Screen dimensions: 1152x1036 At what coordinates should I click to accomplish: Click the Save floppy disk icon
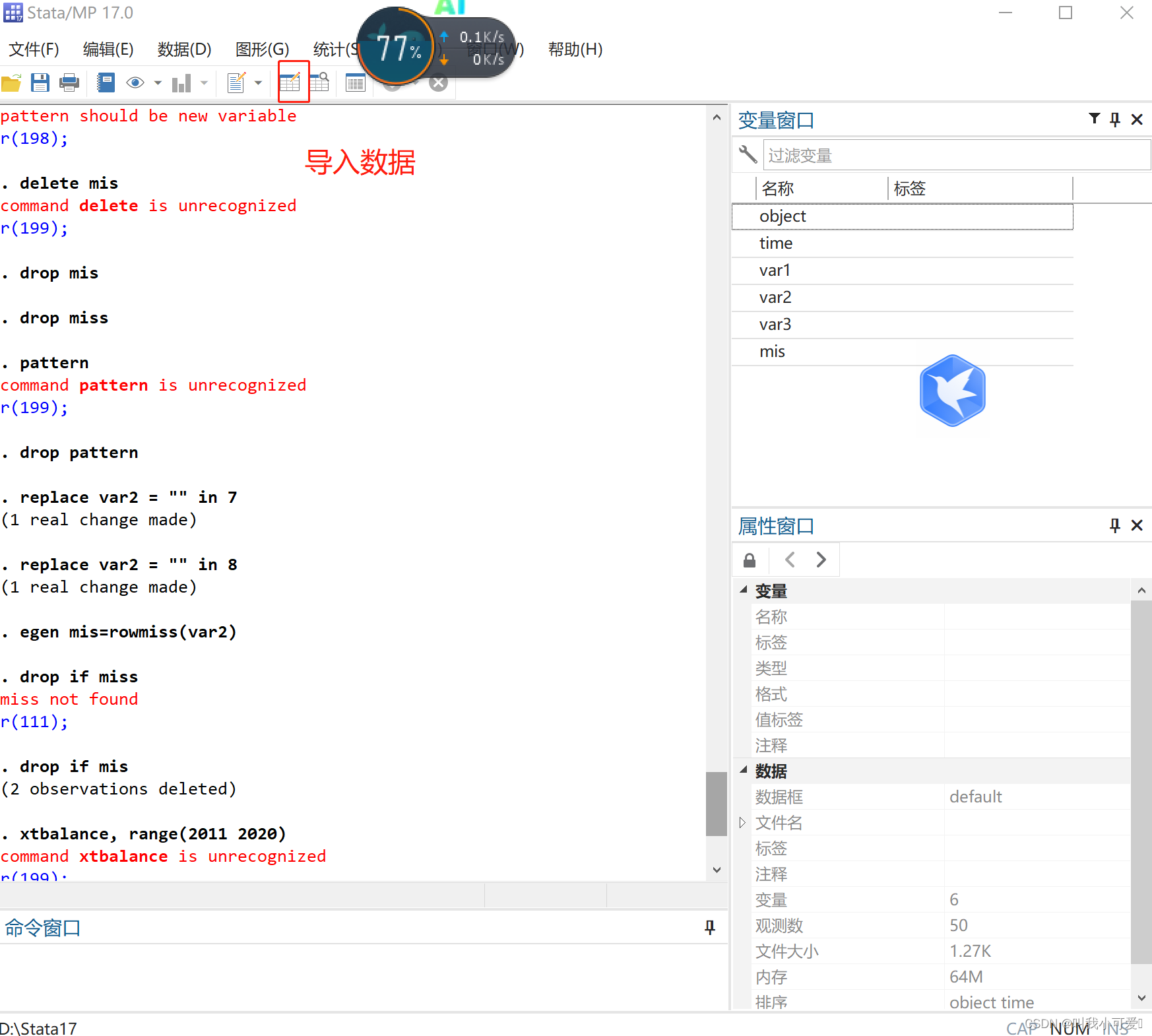pyautogui.click(x=40, y=83)
